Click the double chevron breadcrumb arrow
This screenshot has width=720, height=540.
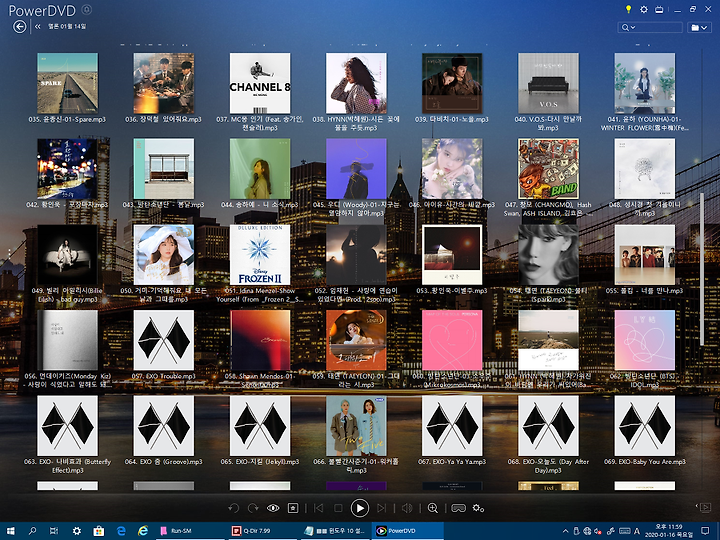(38, 27)
